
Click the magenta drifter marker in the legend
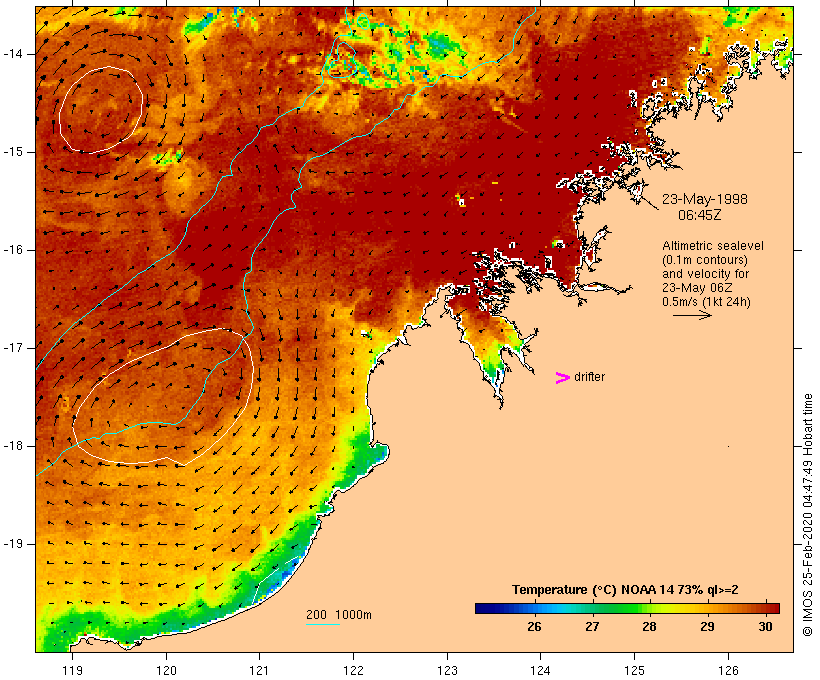pos(563,378)
